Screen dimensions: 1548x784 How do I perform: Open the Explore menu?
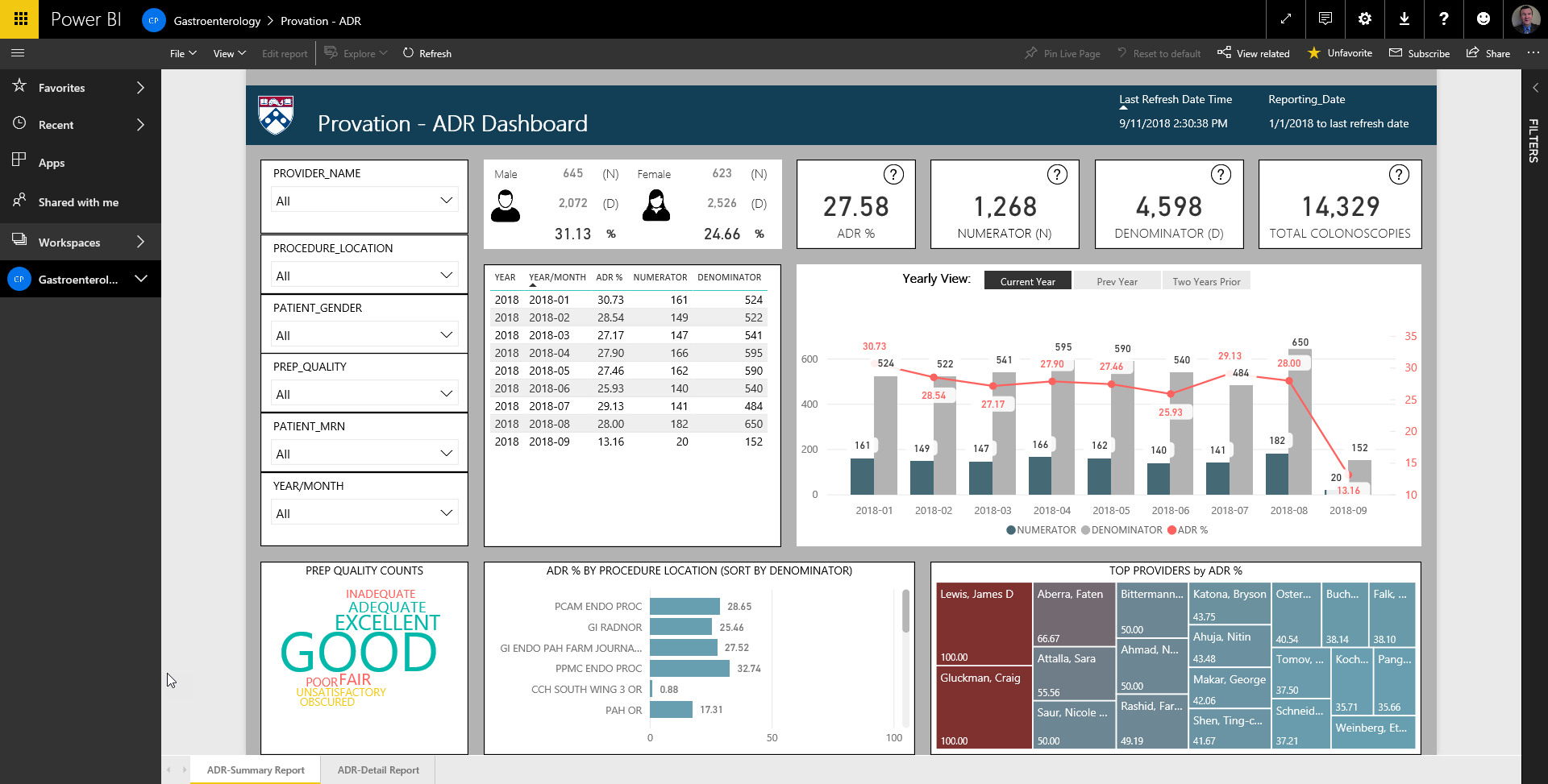coord(356,53)
